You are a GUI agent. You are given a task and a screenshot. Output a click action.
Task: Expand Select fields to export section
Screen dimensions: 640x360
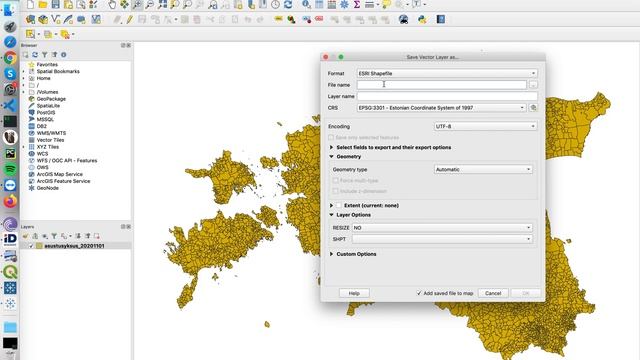click(x=331, y=147)
